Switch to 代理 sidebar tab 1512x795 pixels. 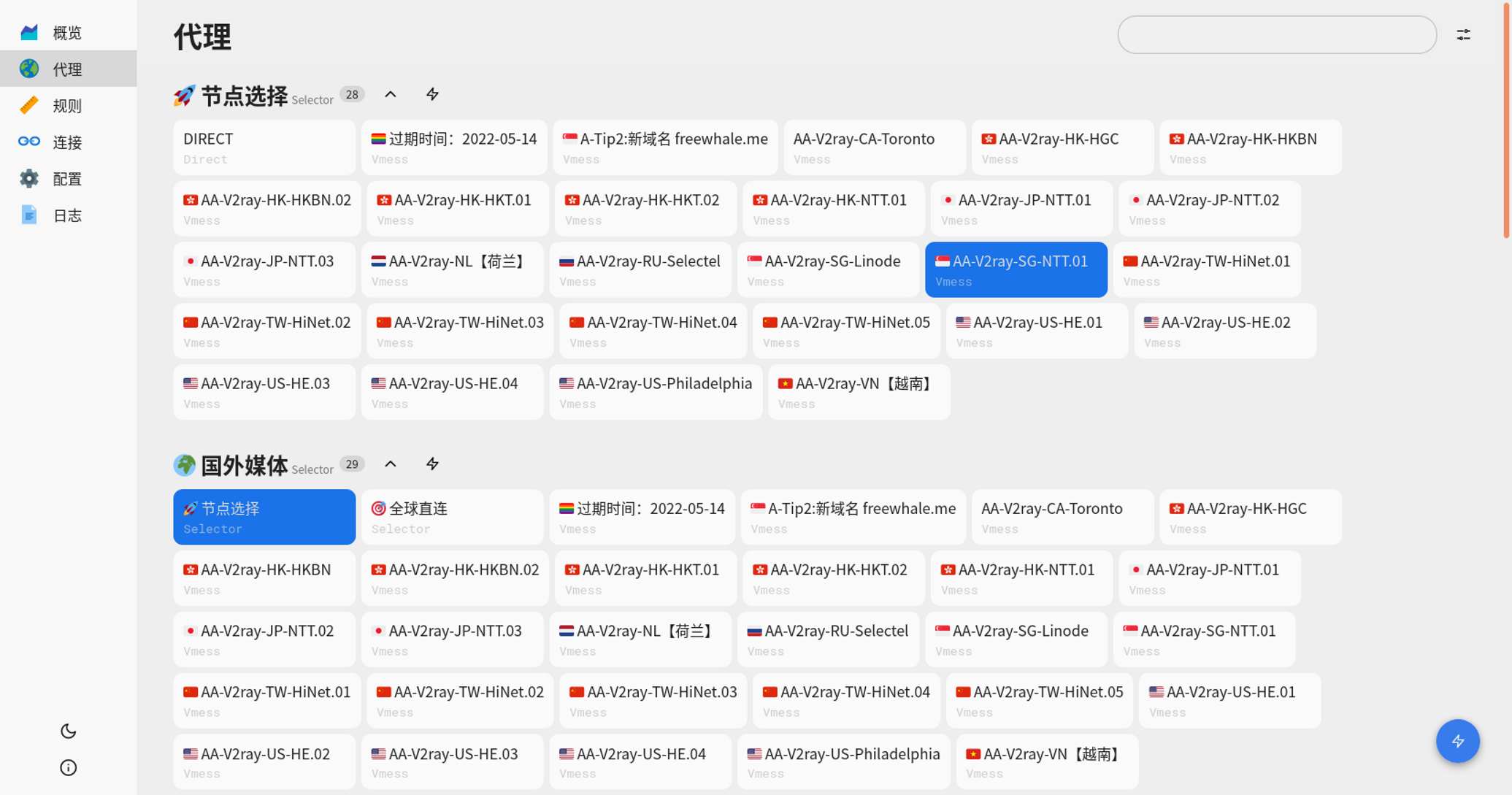pos(68,69)
